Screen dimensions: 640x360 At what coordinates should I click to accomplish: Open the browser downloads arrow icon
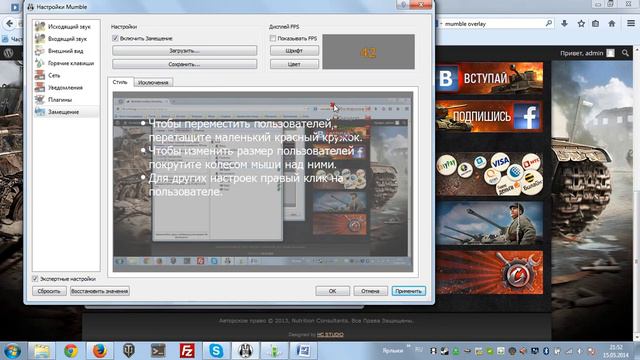pos(564,24)
